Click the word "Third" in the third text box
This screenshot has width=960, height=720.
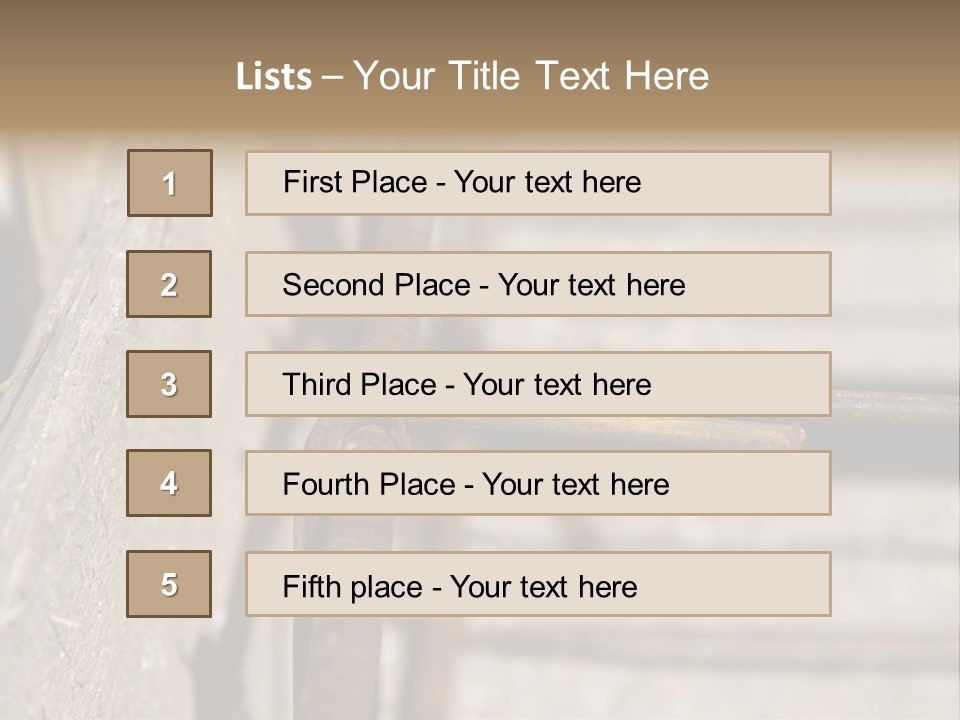(318, 385)
